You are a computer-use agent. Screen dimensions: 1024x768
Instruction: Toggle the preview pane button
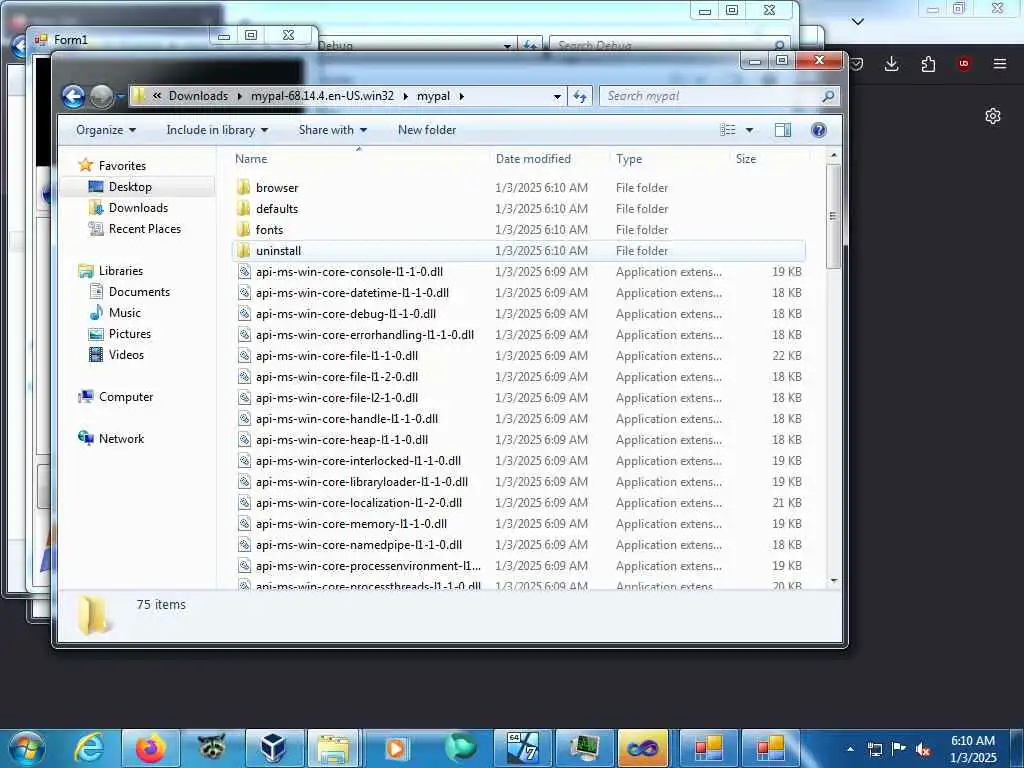click(x=782, y=130)
